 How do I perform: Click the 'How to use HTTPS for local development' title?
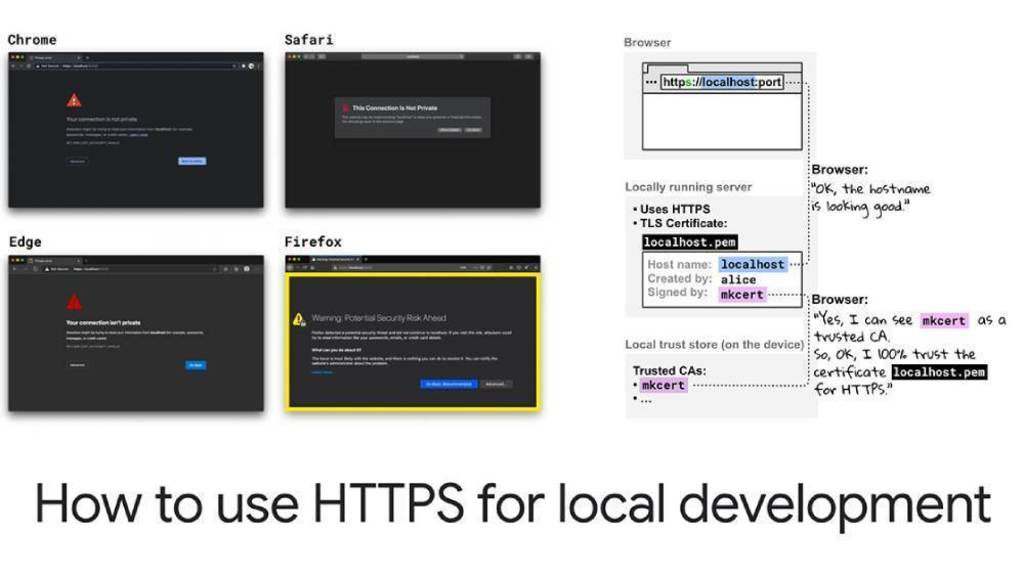pyautogui.click(x=513, y=504)
